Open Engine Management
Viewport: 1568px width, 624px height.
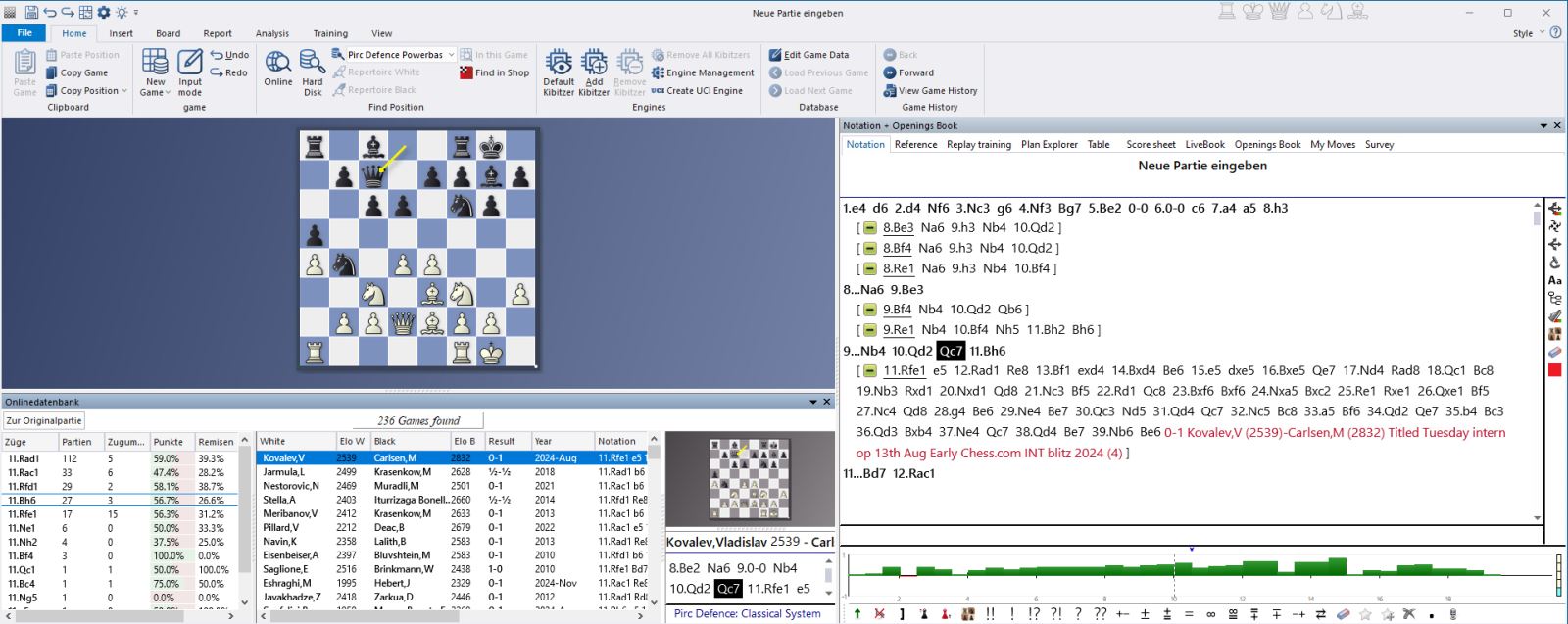[x=703, y=72]
